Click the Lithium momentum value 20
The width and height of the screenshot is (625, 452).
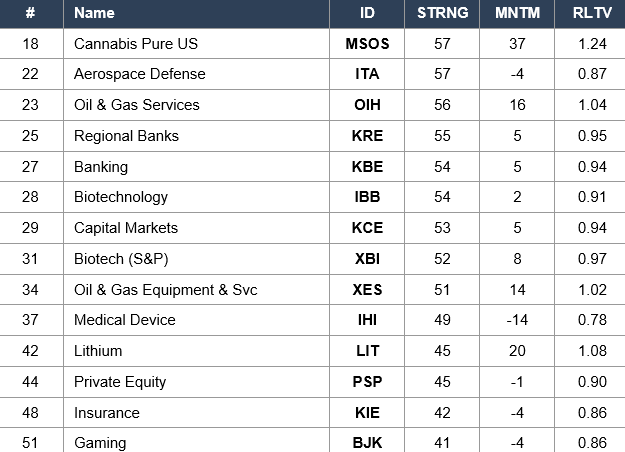click(x=517, y=351)
